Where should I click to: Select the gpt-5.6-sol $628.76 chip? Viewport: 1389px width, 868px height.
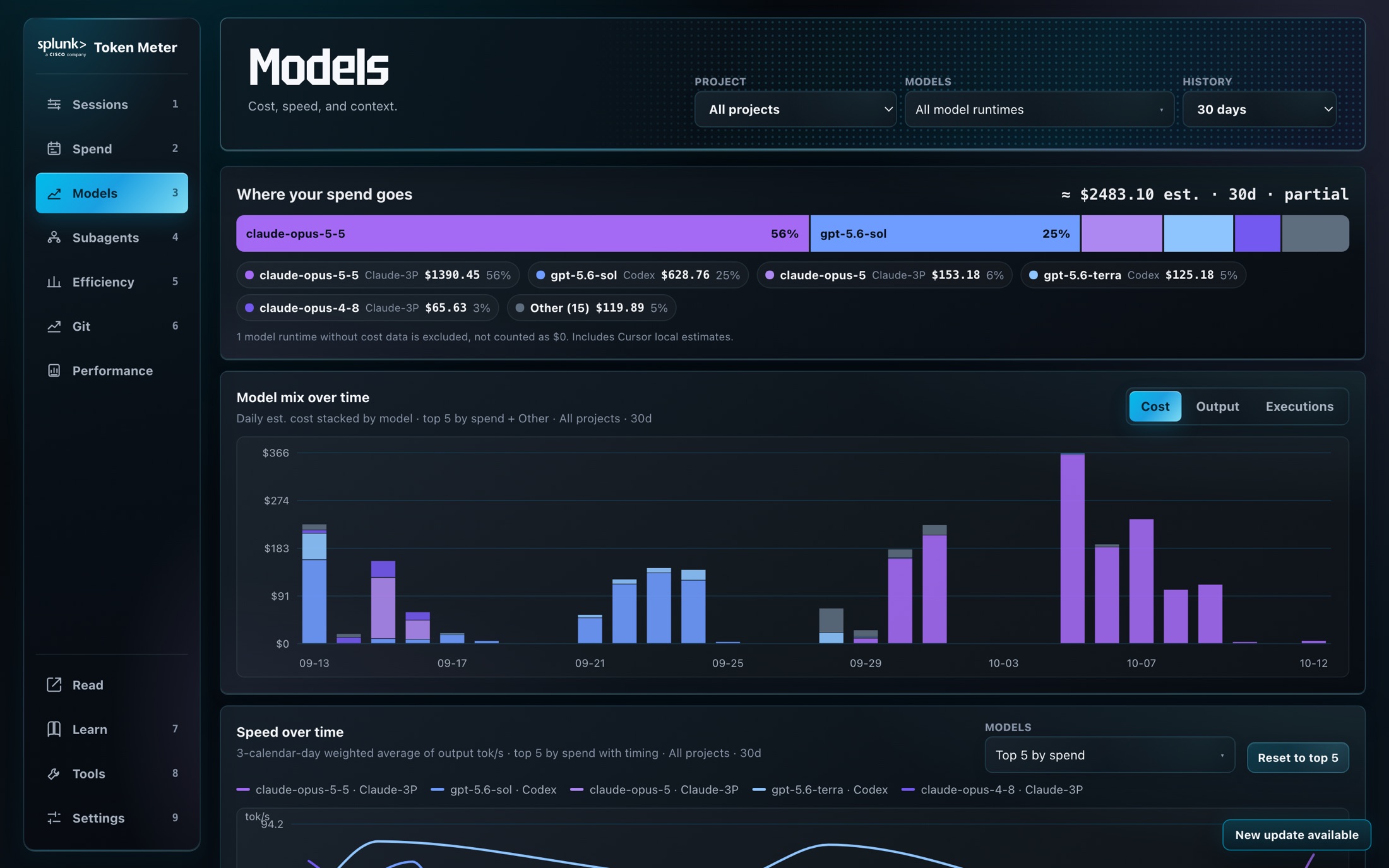pos(638,275)
